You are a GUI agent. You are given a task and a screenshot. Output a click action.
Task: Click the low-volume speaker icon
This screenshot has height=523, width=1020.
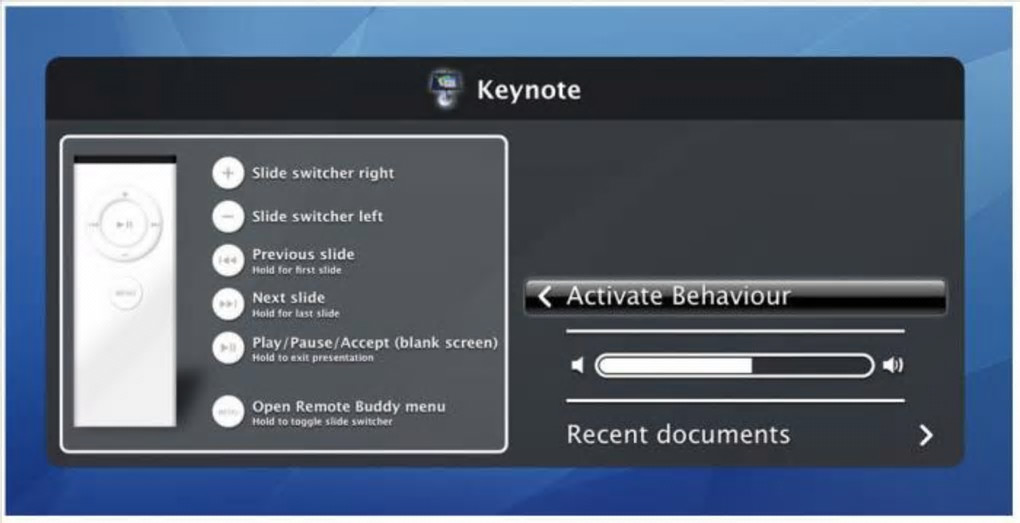point(578,366)
